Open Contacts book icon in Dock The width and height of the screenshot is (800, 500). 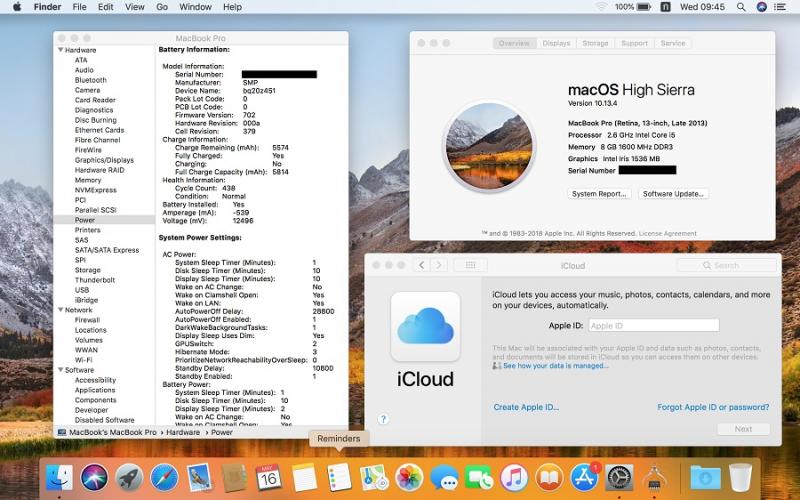click(234, 478)
